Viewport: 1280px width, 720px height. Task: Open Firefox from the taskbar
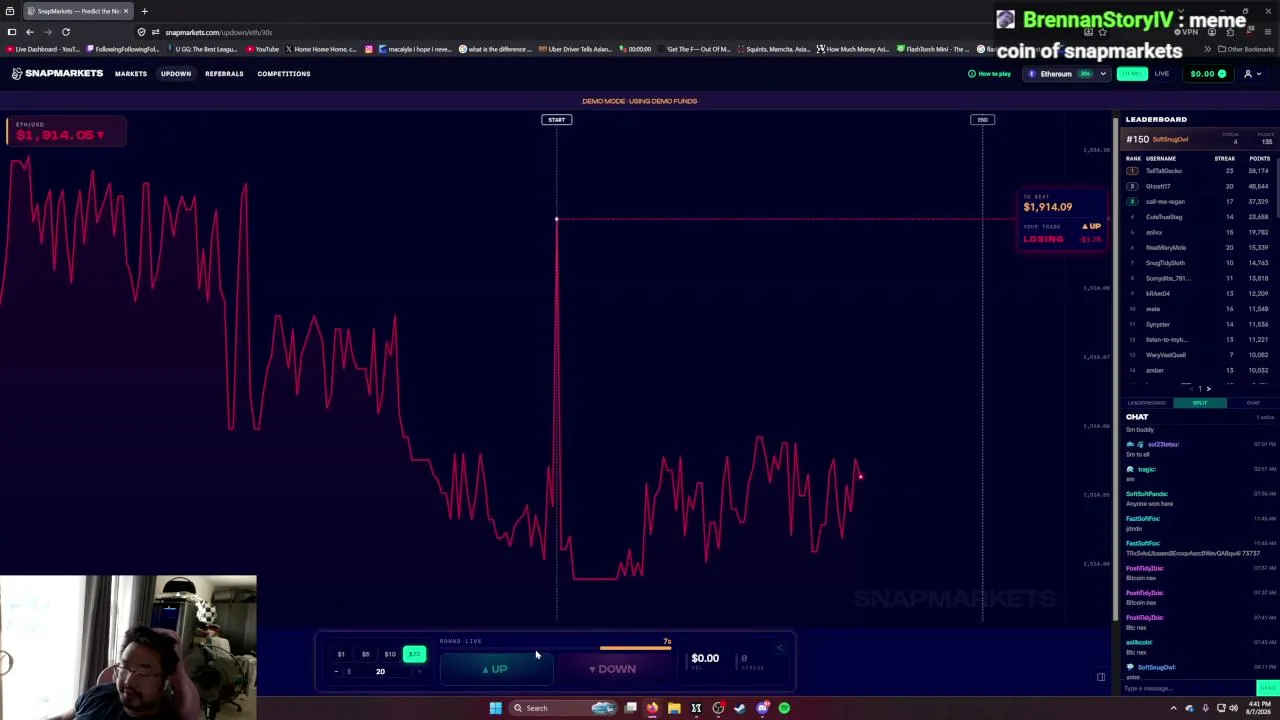pyautogui.click(x=652, y=708)
